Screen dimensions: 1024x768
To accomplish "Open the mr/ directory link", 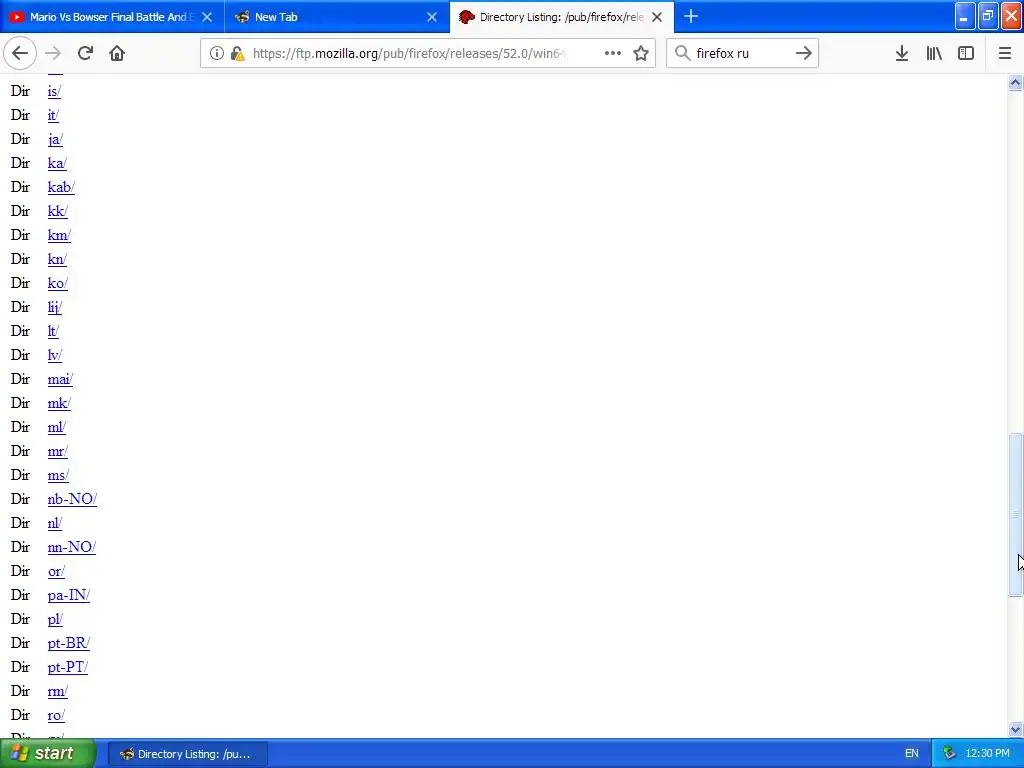I will point(57,451).
